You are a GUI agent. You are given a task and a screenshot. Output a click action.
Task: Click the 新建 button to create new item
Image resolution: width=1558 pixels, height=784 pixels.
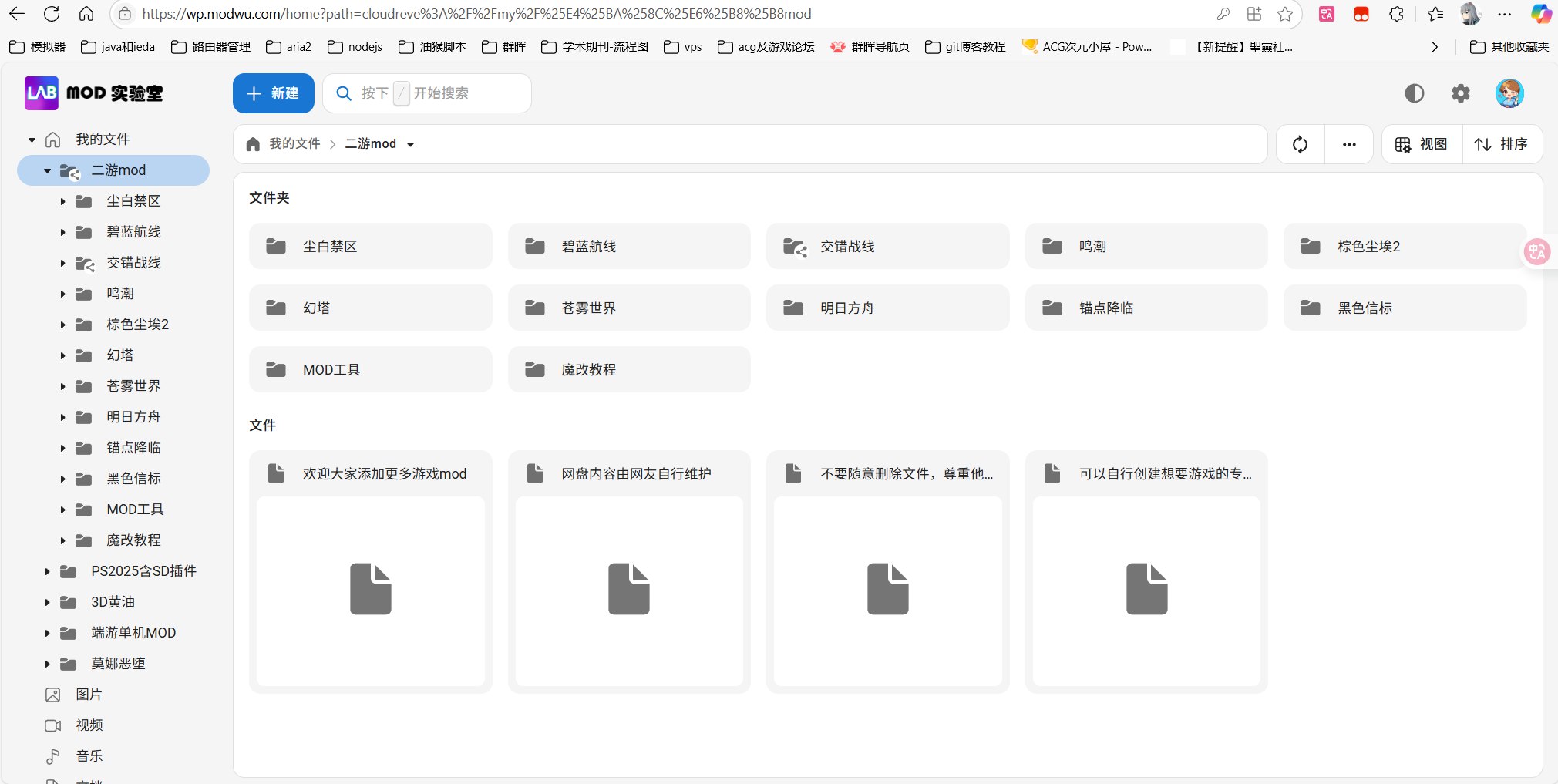point(273,93)
